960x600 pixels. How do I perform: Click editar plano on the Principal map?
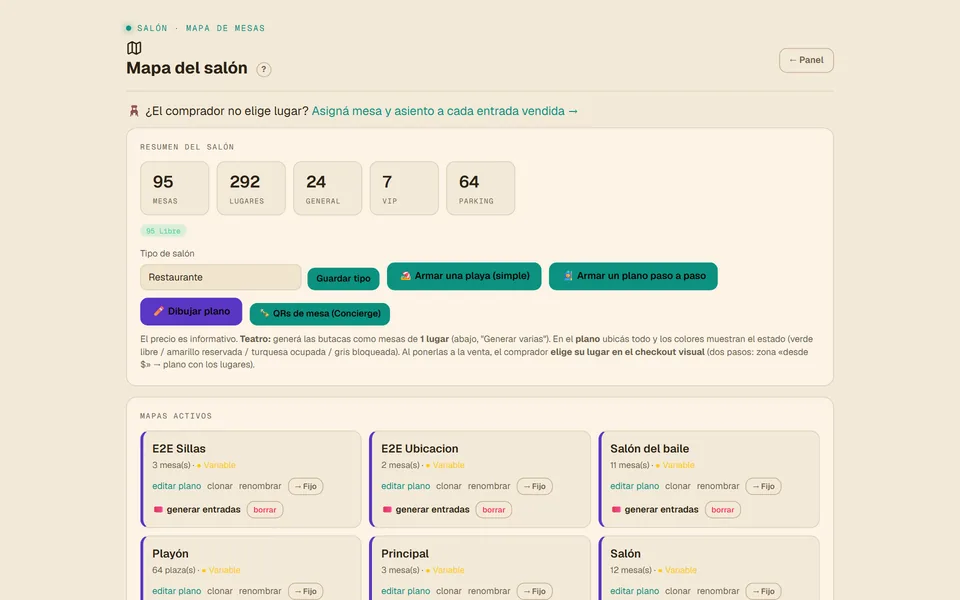(x=405, y=591)
